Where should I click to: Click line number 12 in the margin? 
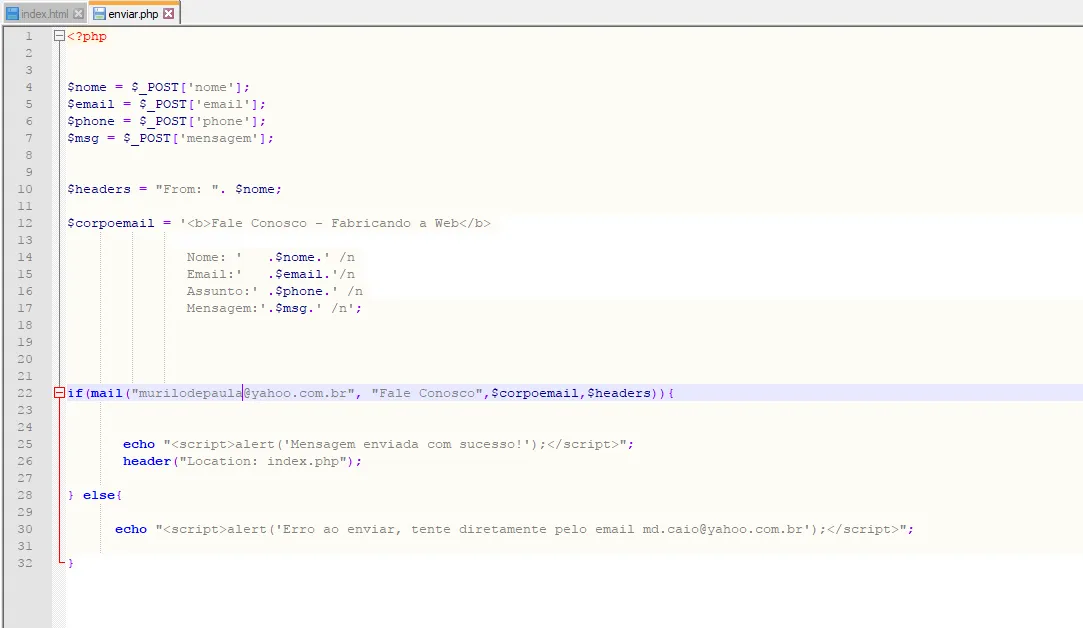pyautogui.click(x=26, y=223)
